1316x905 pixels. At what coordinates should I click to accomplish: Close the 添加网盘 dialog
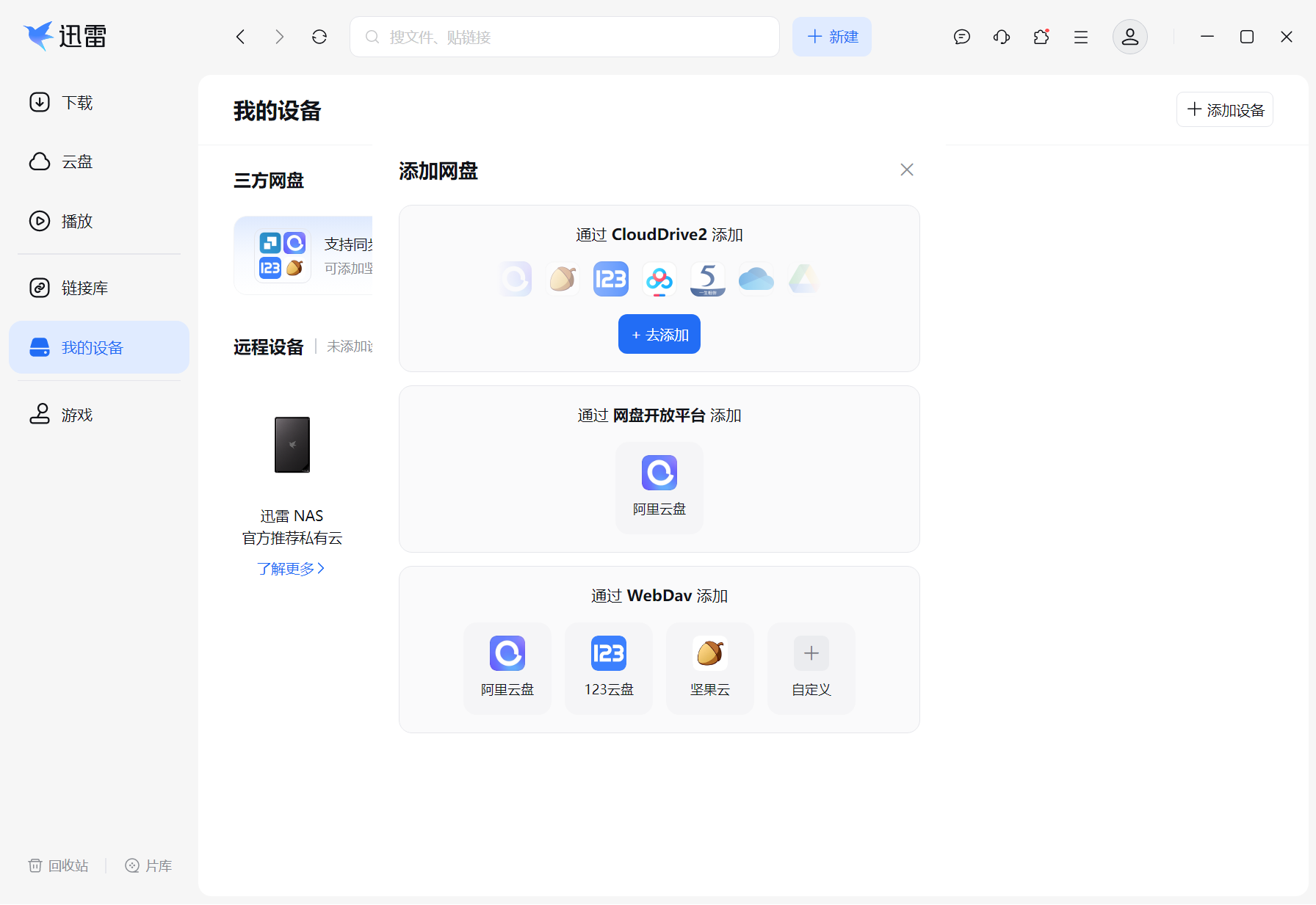[907, 170]
